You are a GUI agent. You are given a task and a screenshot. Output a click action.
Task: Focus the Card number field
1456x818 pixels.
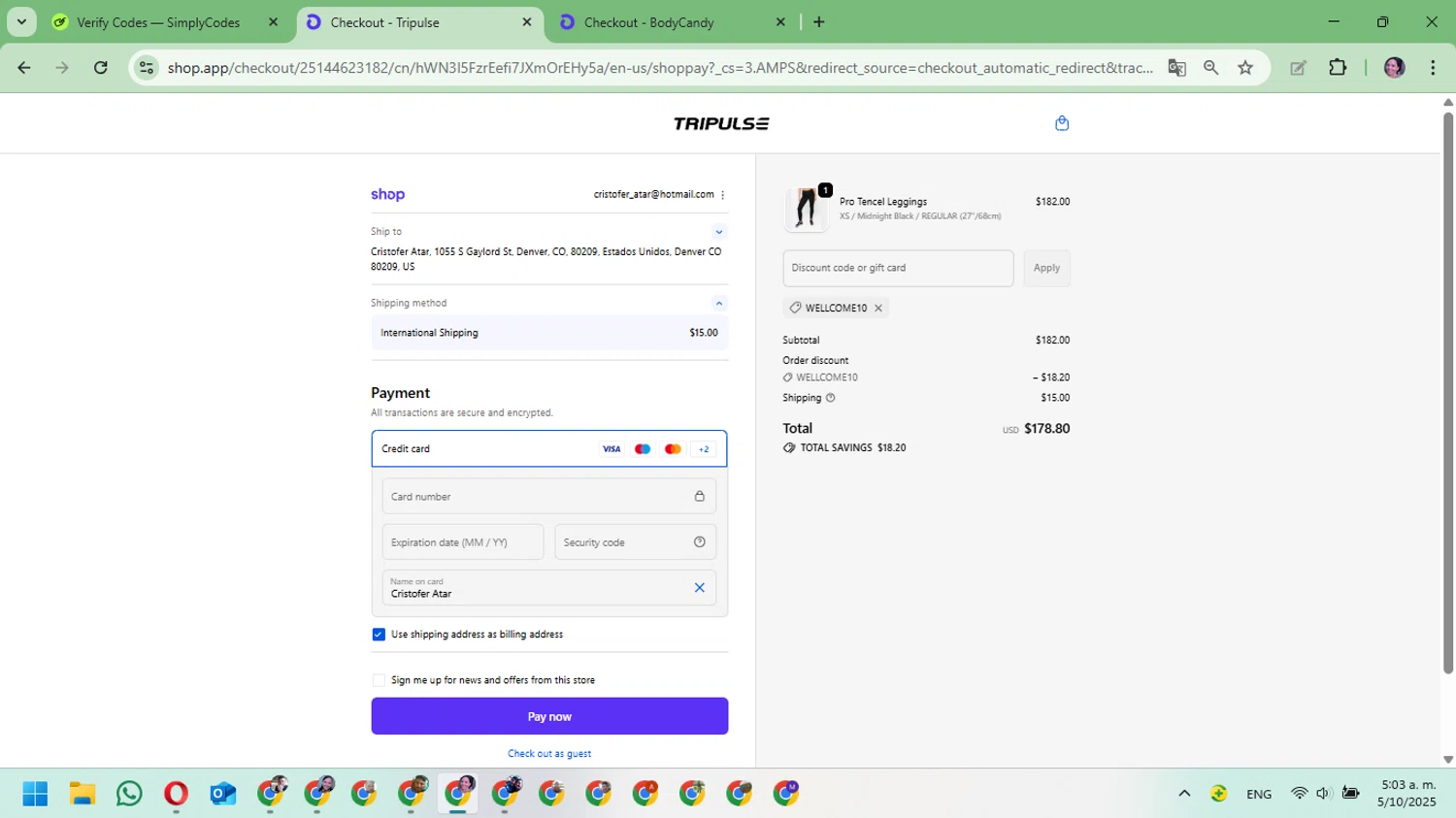[549, 497]
